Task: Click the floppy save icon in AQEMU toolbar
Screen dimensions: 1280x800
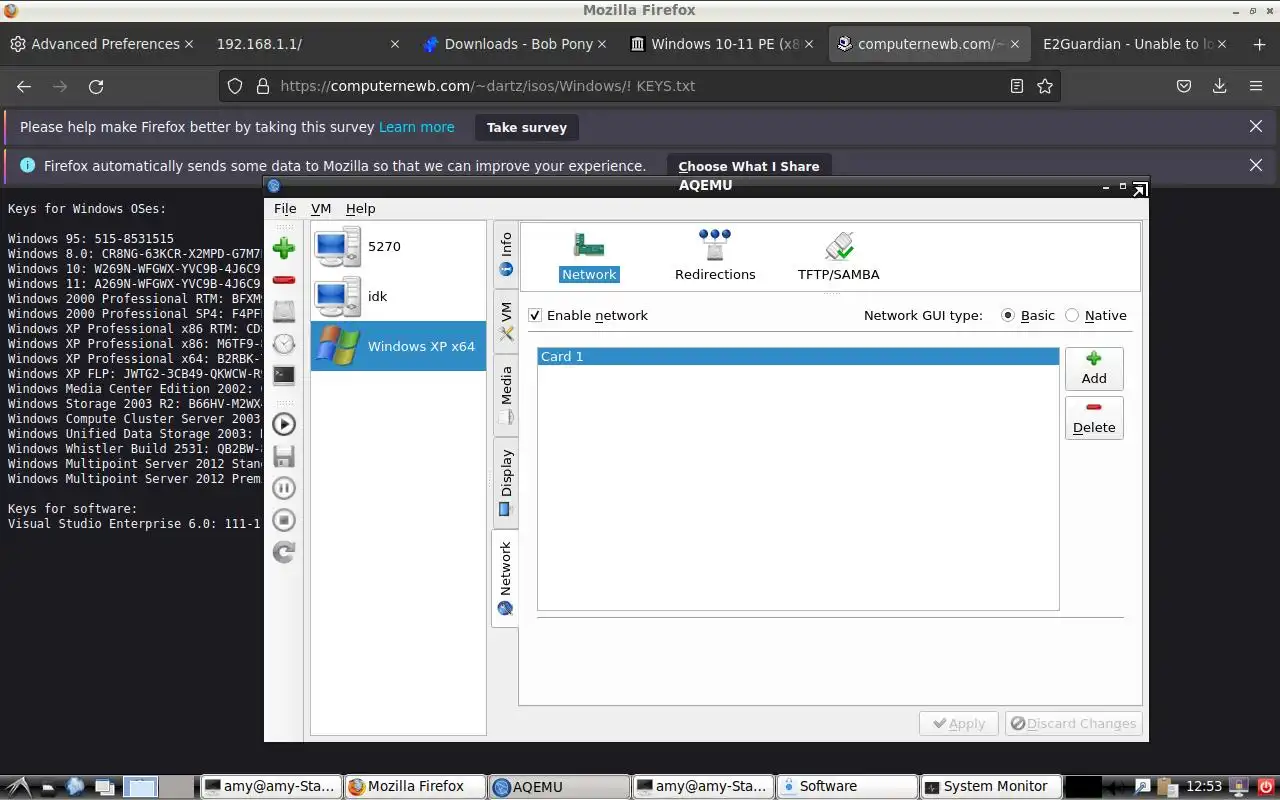Action: point(284,456)
